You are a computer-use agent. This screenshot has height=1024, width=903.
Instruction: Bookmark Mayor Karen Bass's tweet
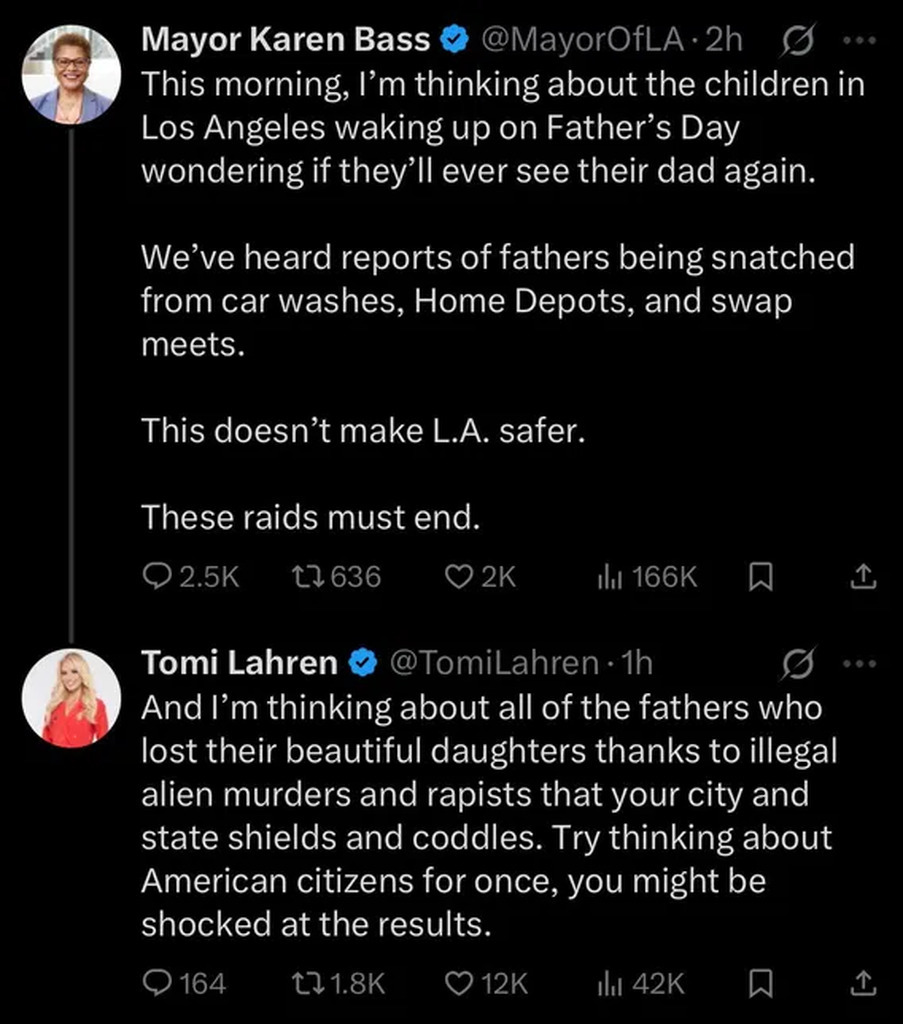(x=760, y=576)
